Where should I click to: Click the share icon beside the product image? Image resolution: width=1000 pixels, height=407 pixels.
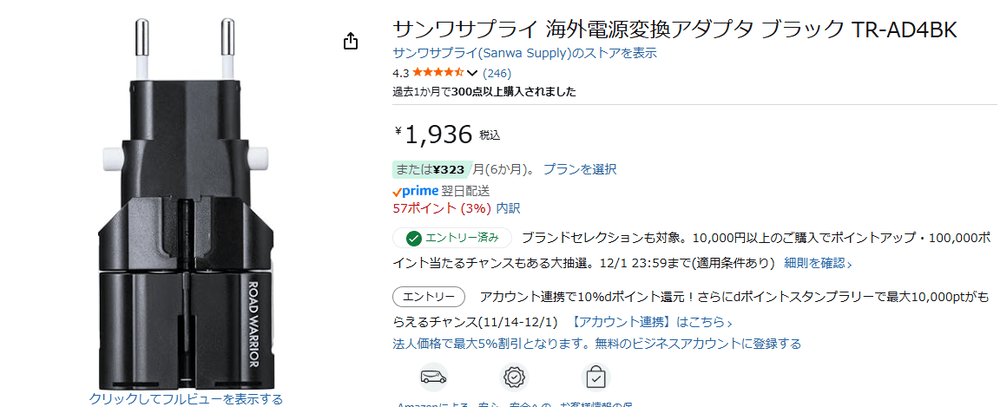coord(350,41)
